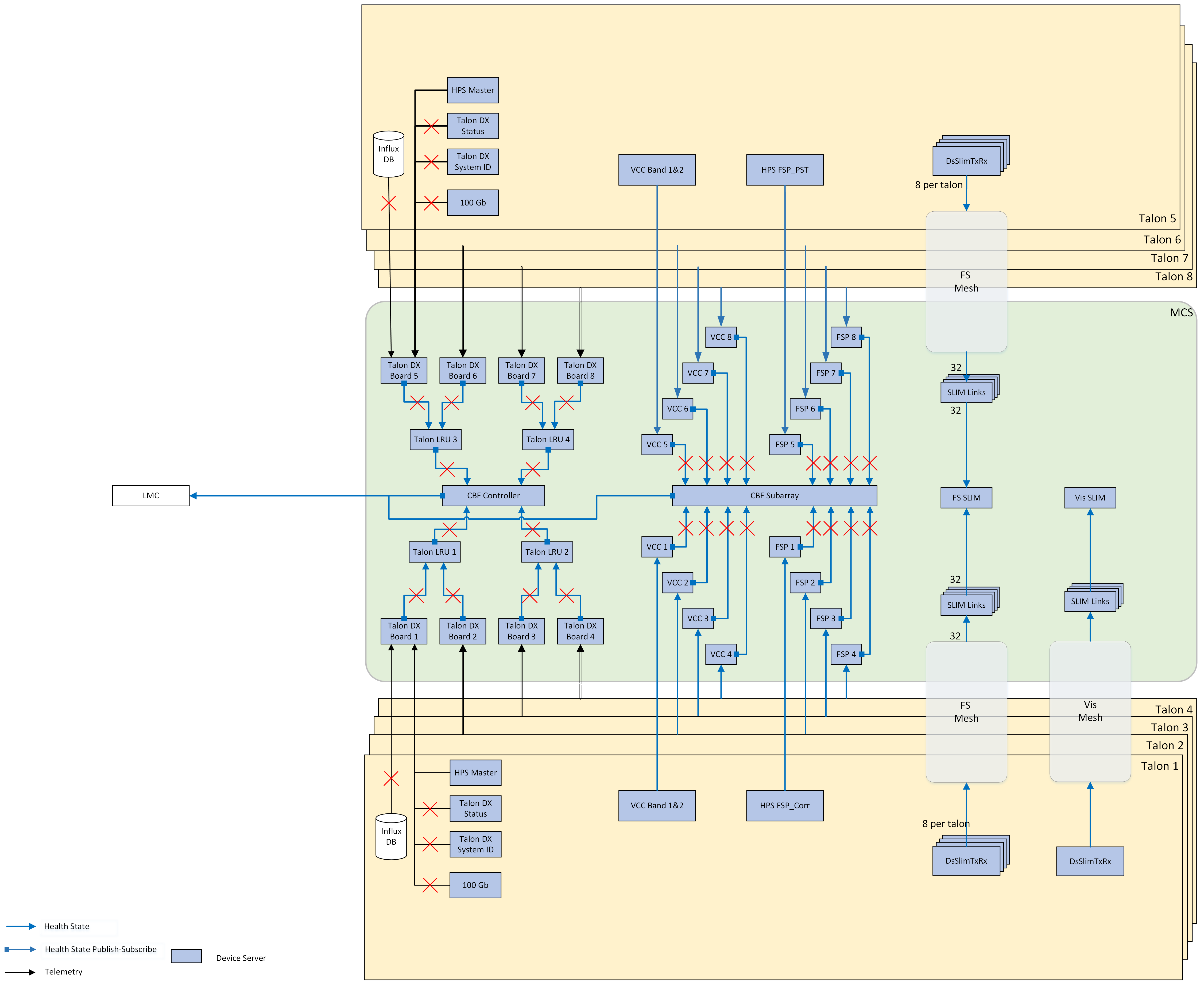Select the VCC 3 node
The width and height of the screenshot is (1204, 986).
[x=698, y=619]
